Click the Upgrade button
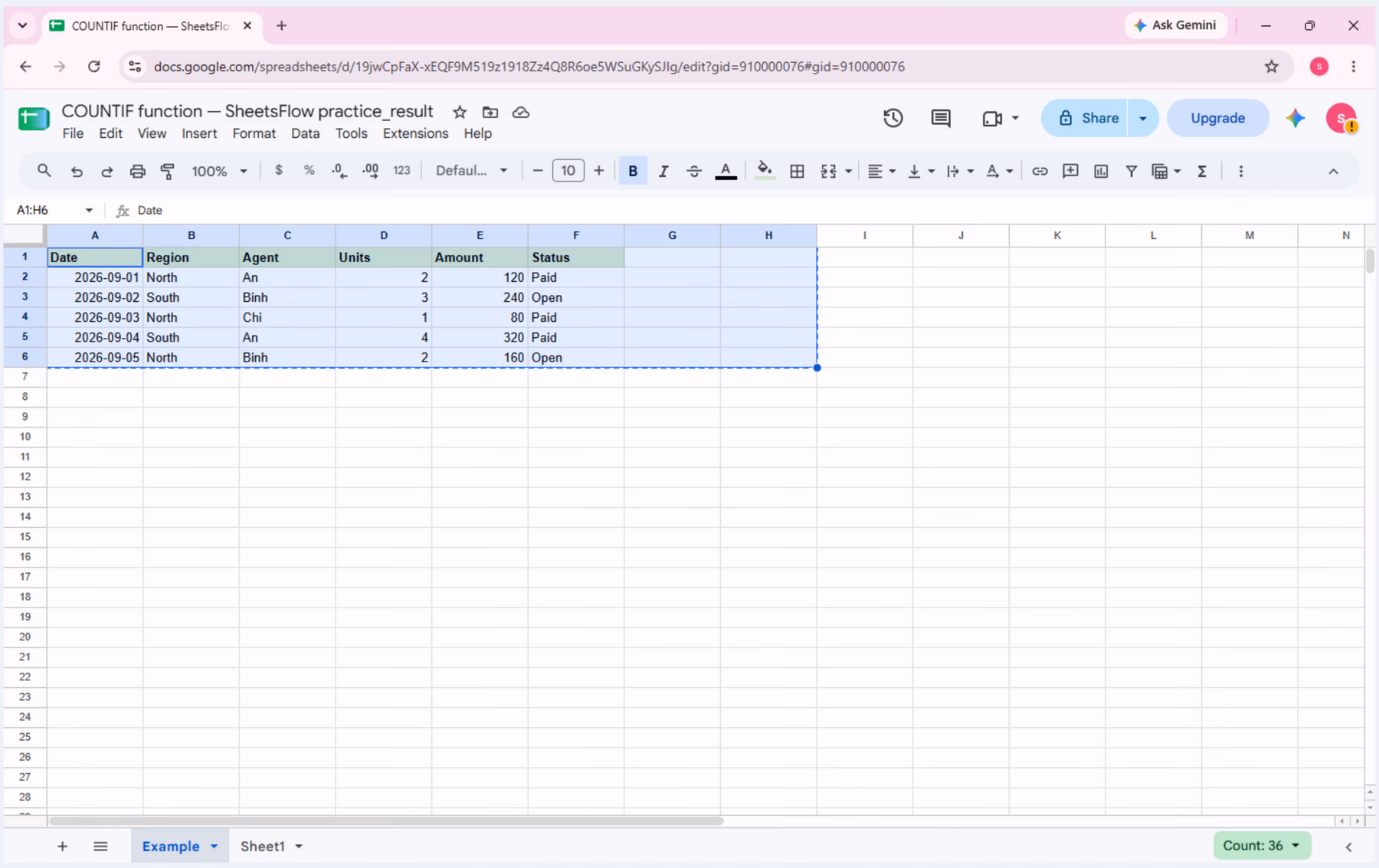 click(x=1217, y=118)
